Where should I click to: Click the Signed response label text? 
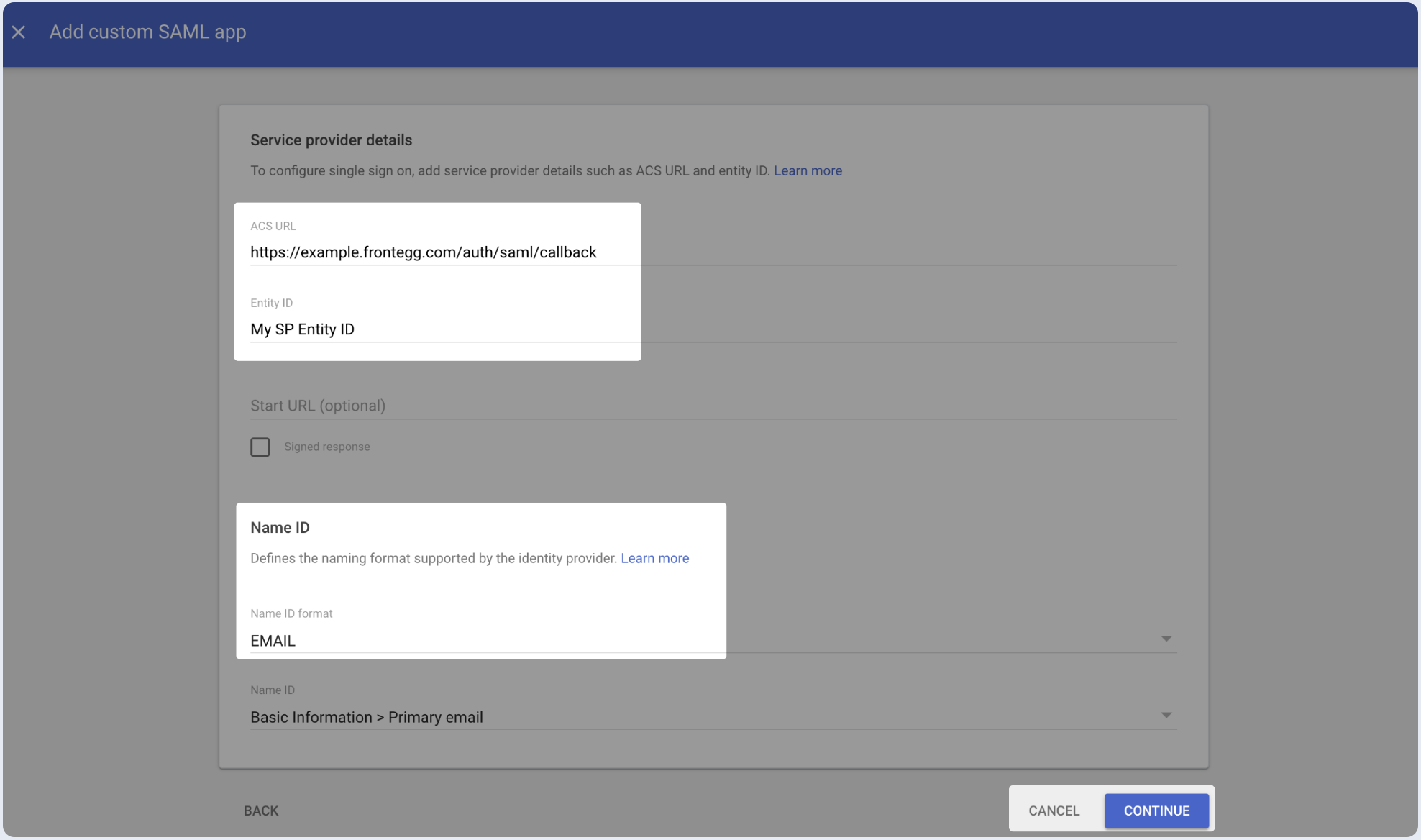pyautogui.click(x=327, y=447)
